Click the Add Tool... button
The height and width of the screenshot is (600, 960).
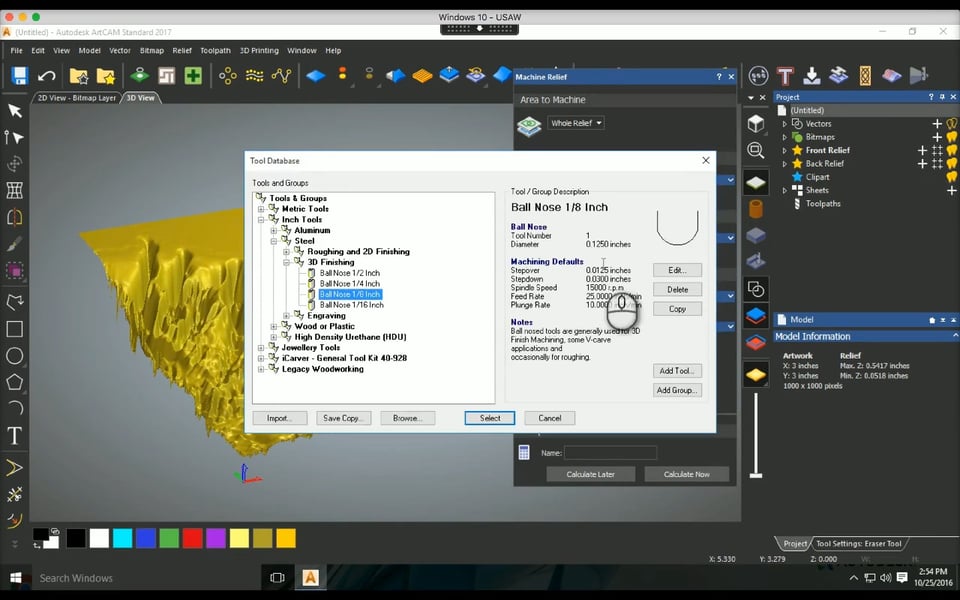pyautogui.click(x=677, y=371)
